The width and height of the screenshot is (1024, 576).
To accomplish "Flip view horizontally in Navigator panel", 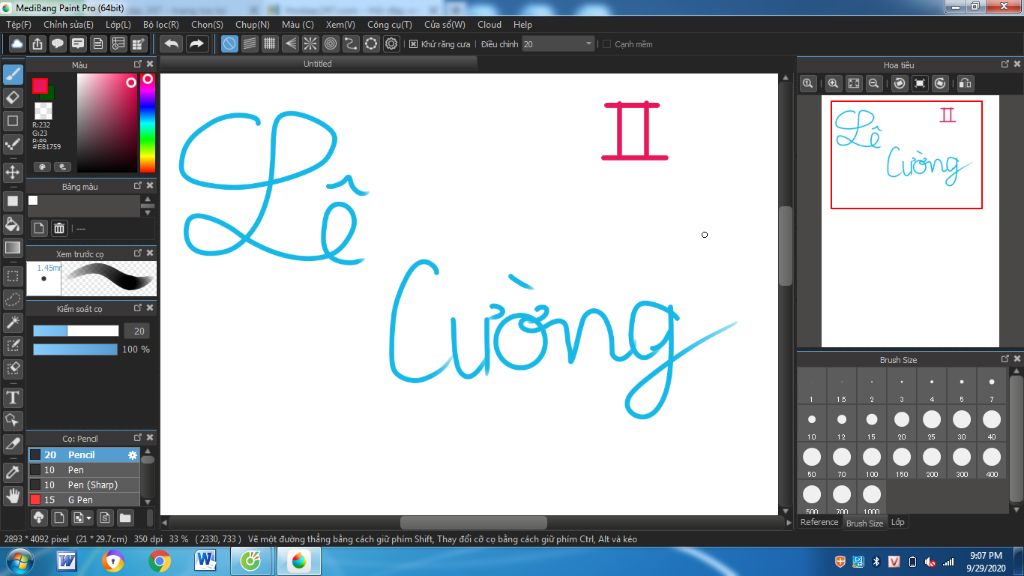I will [965, 84].
